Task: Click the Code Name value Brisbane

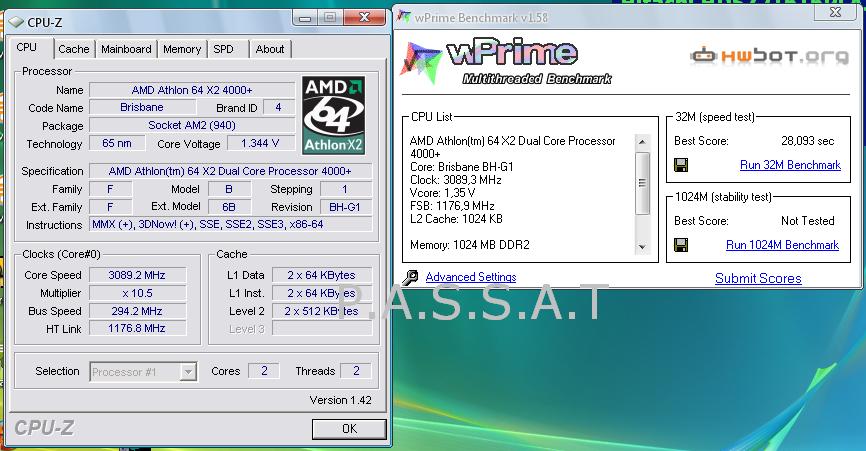Action: [142, 108]
